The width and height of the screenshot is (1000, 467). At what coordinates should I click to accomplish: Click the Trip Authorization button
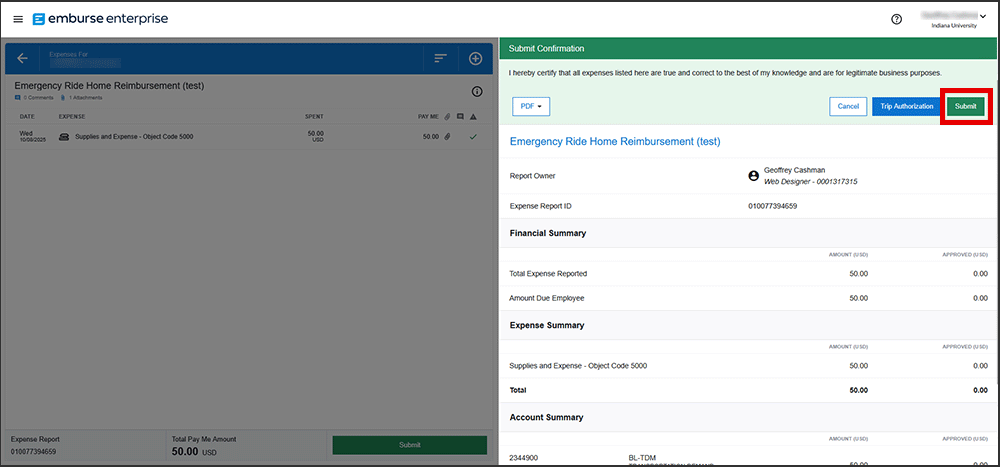click(906, 106)
